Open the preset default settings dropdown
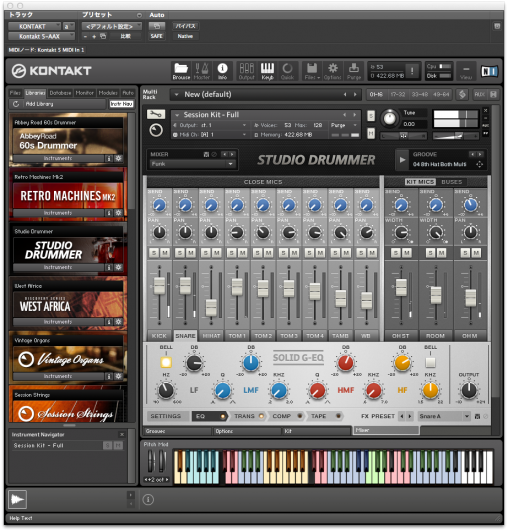This screenshot has height=531, width=508. 111,26
